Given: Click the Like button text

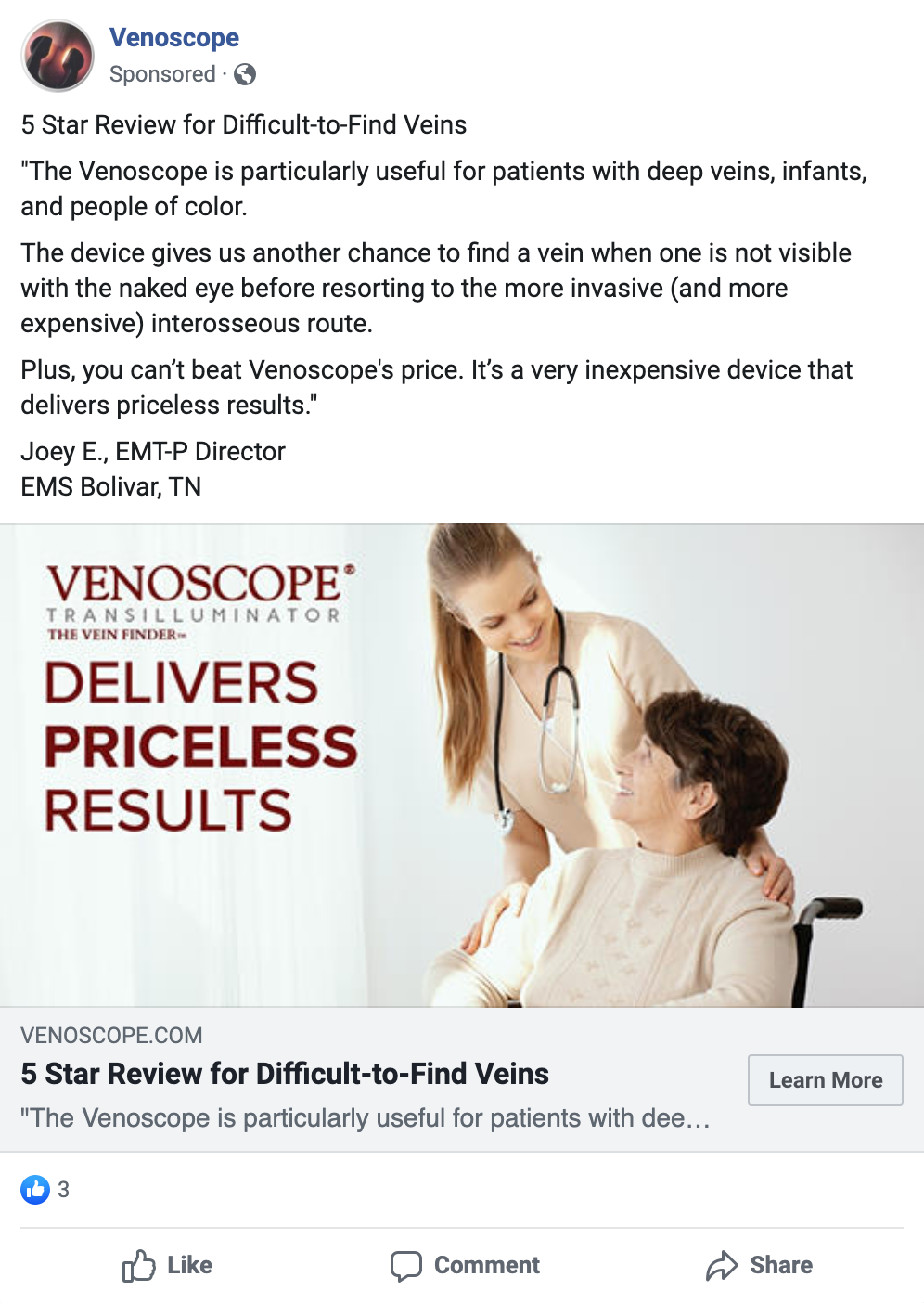Looking at the screenshot, I should pos(190,1265).
